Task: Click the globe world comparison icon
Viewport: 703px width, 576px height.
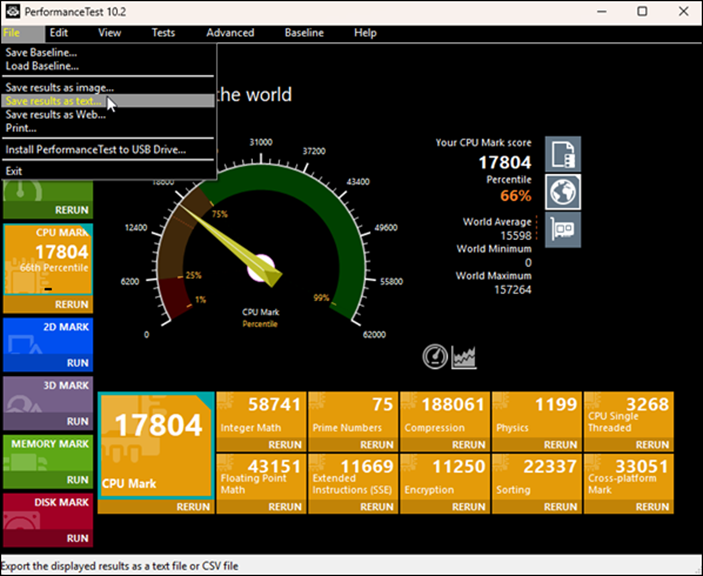Action: coord(563,192)
